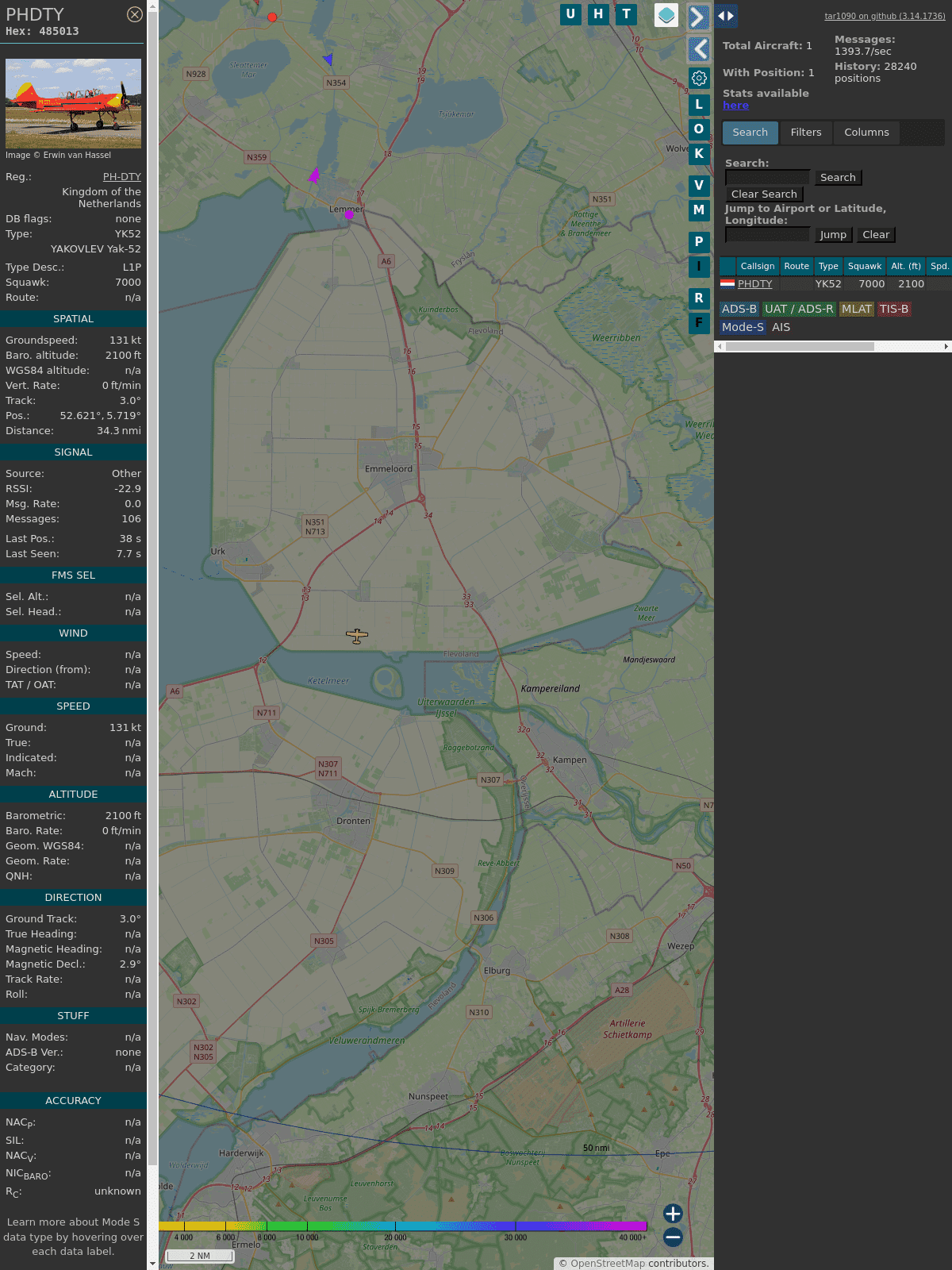The height and width of the screenshot is (1270, 952).
Task: Click the Squawk 7000 value in info panel
Action: 128,283
